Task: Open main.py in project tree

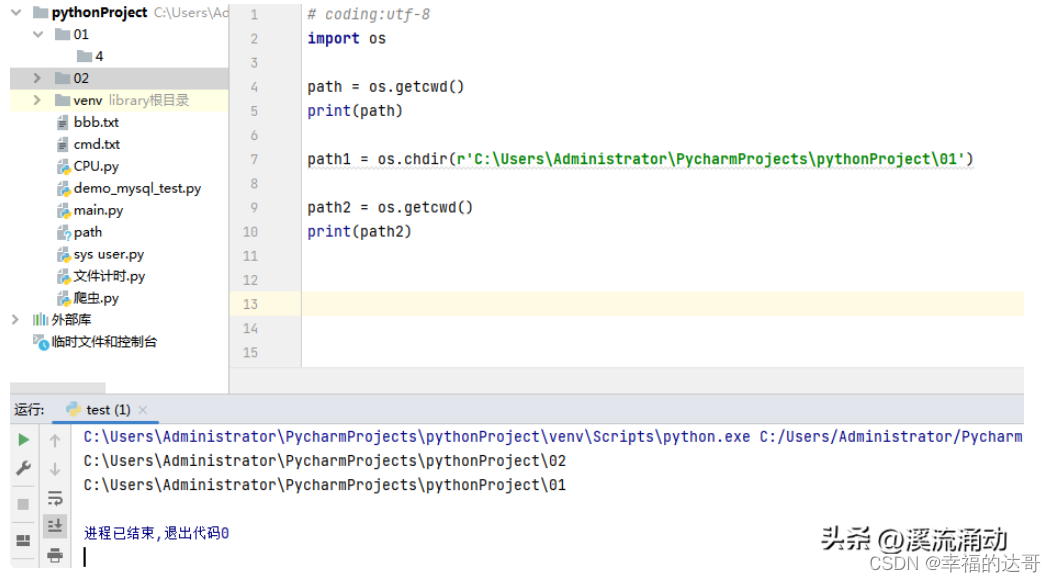Action: coord(98,210)
